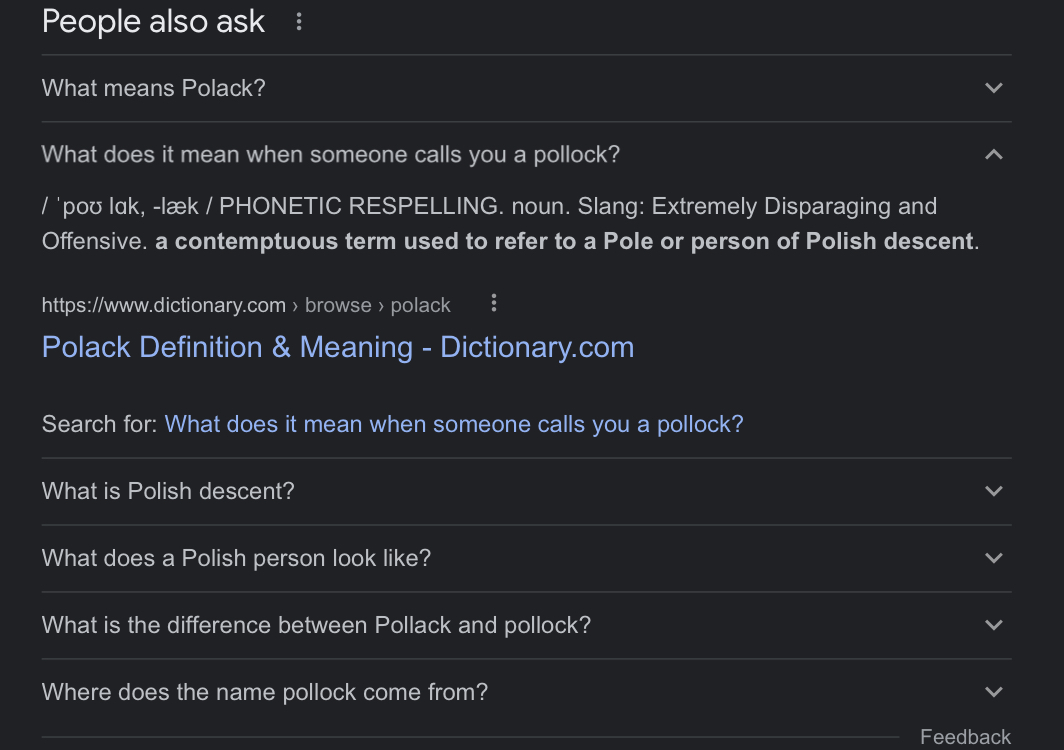Click the Feedback link
Image resolution: width=1064 pixels, height=750 pixels.
965,737
